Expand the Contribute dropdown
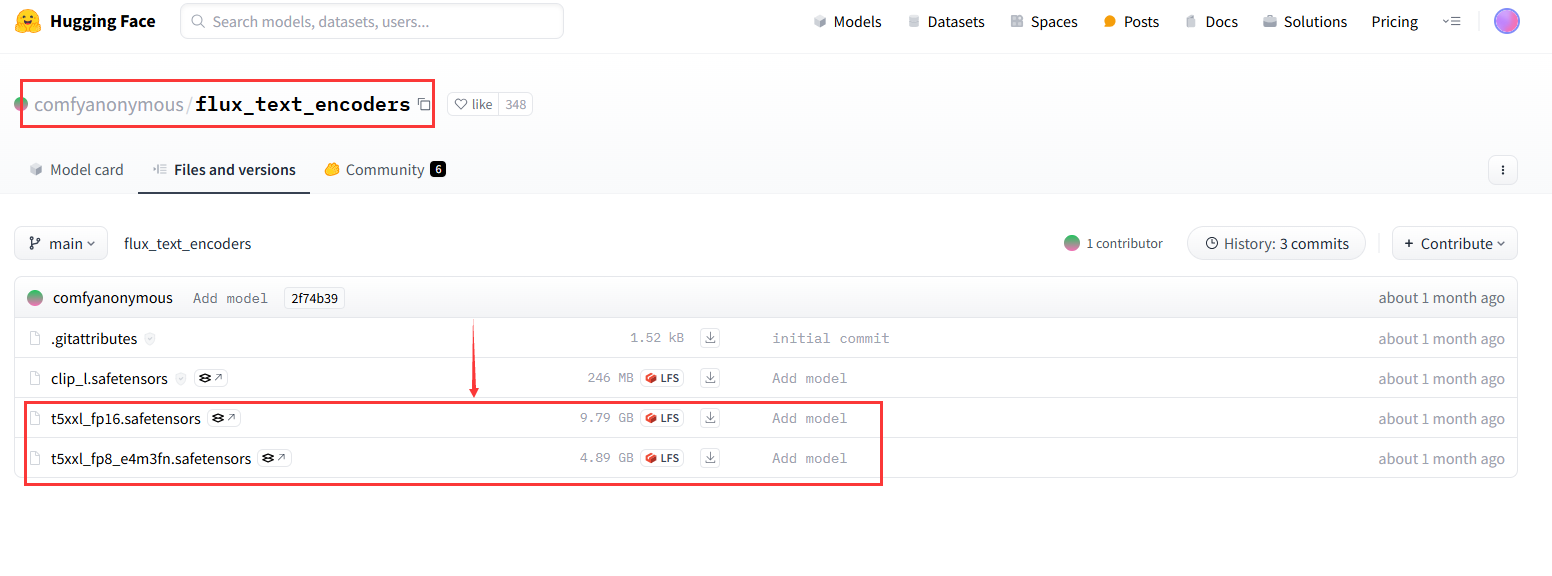 pos(1455,243)
